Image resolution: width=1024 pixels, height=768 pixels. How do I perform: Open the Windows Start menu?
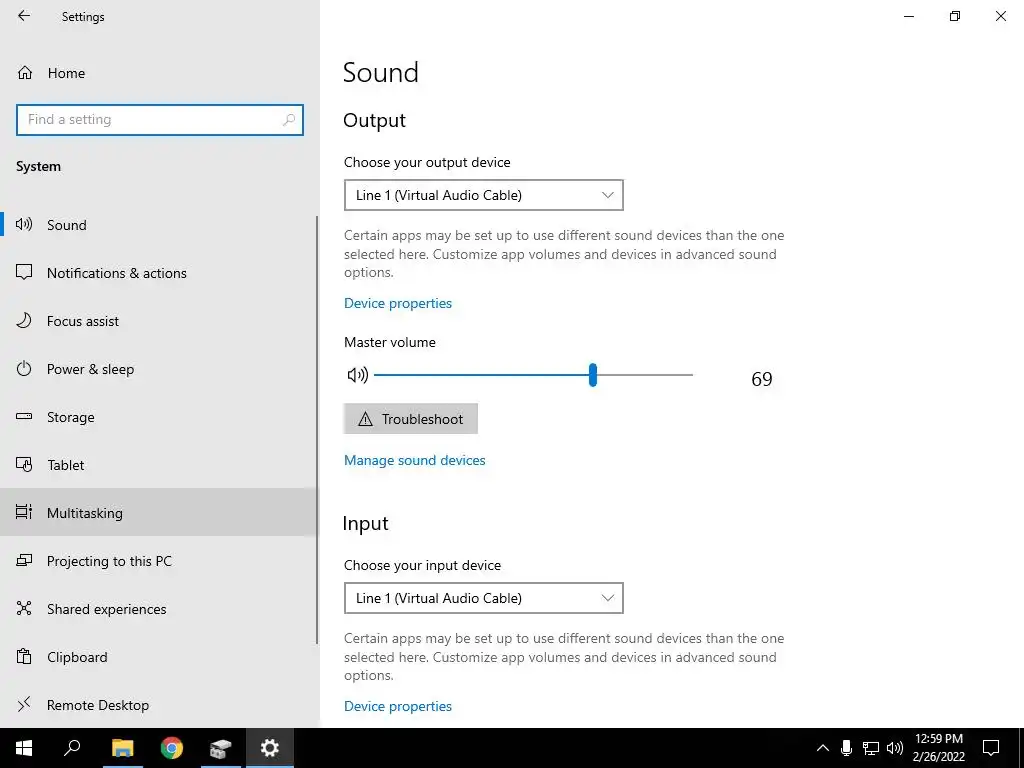[x=24, y=748]
